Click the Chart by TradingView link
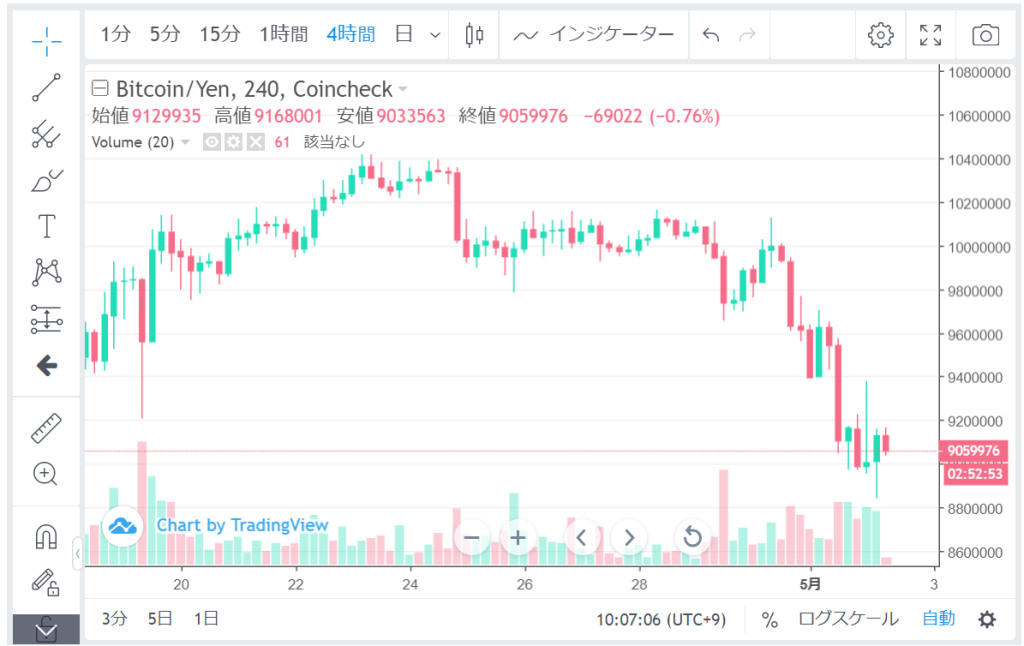This screenshot has height=646, width=1024. 242,525
